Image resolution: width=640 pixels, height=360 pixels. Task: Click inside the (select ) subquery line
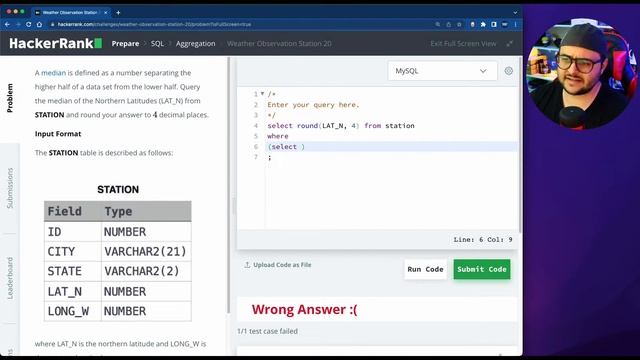point(286,147)
